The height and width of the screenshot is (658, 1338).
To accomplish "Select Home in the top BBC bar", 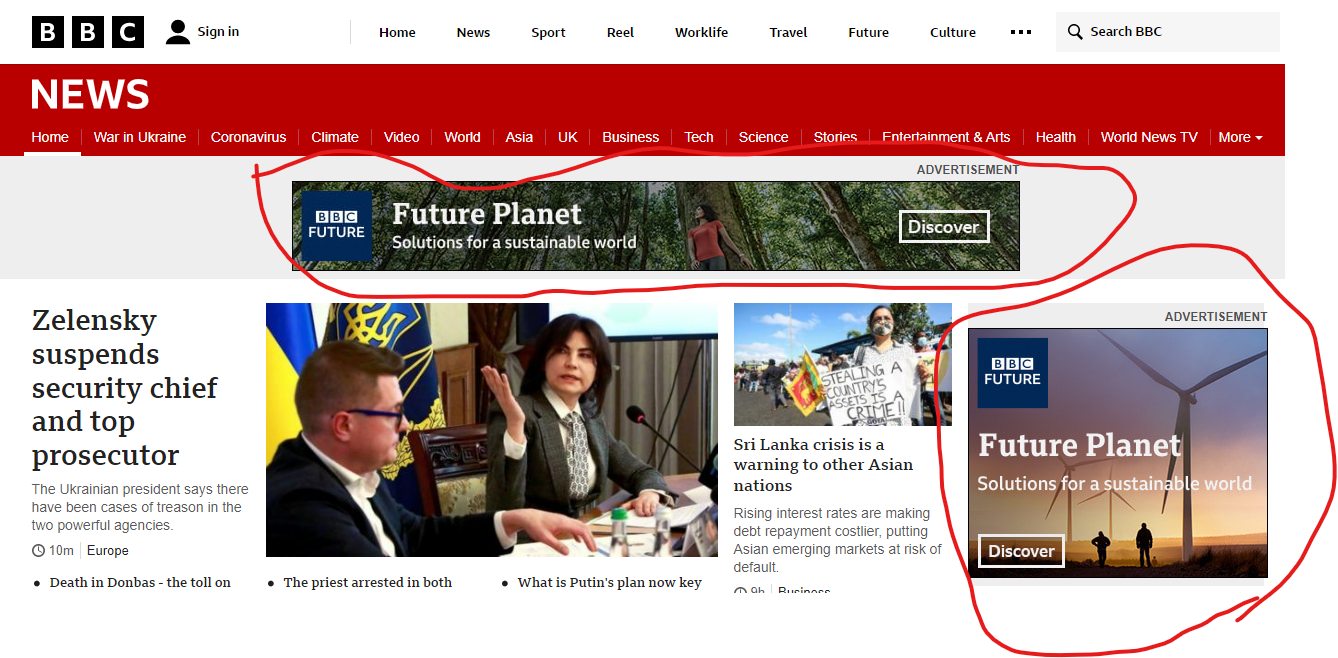I will [x=397, y=32].
